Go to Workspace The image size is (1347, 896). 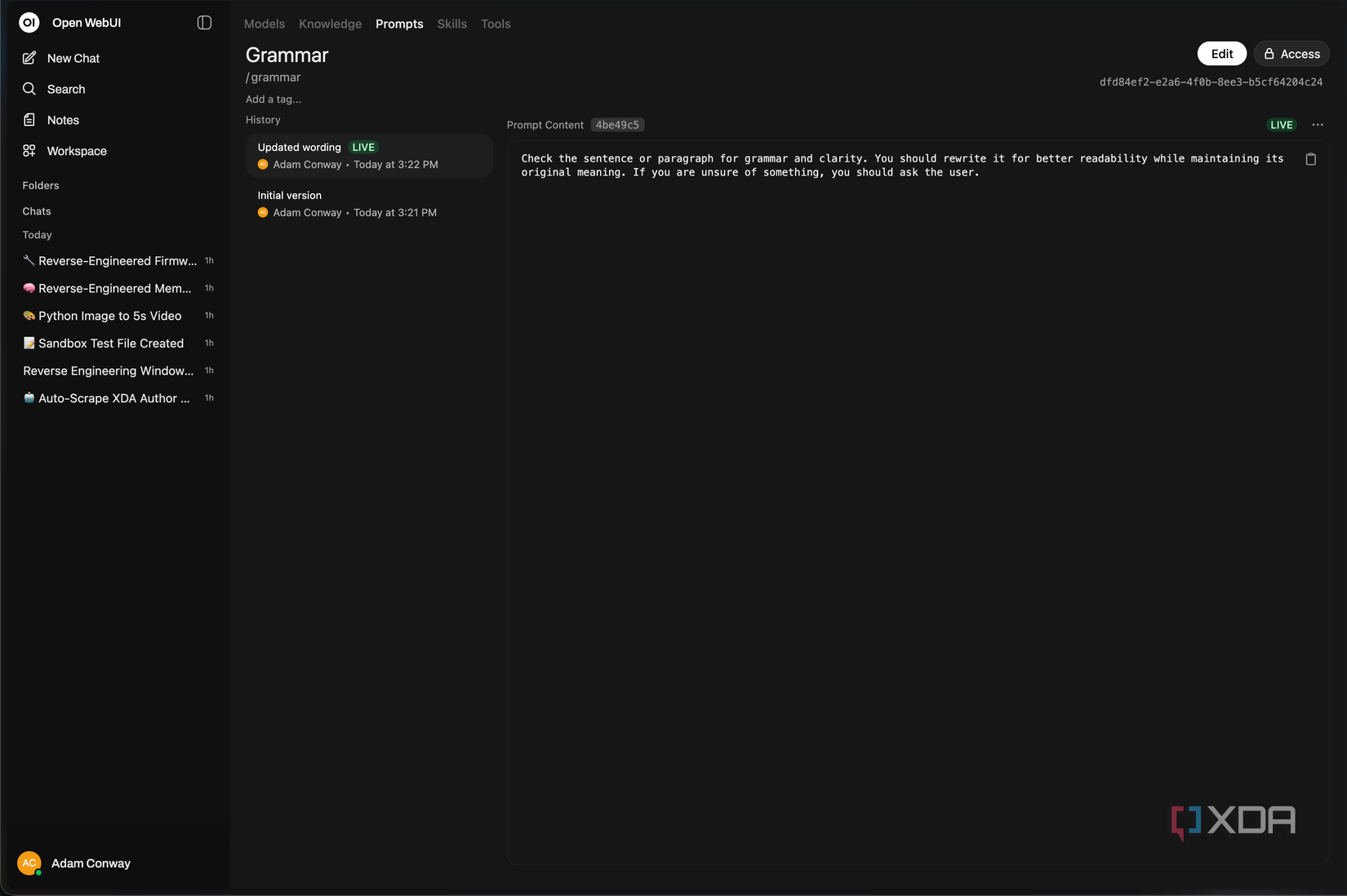[x=76, y=151]
